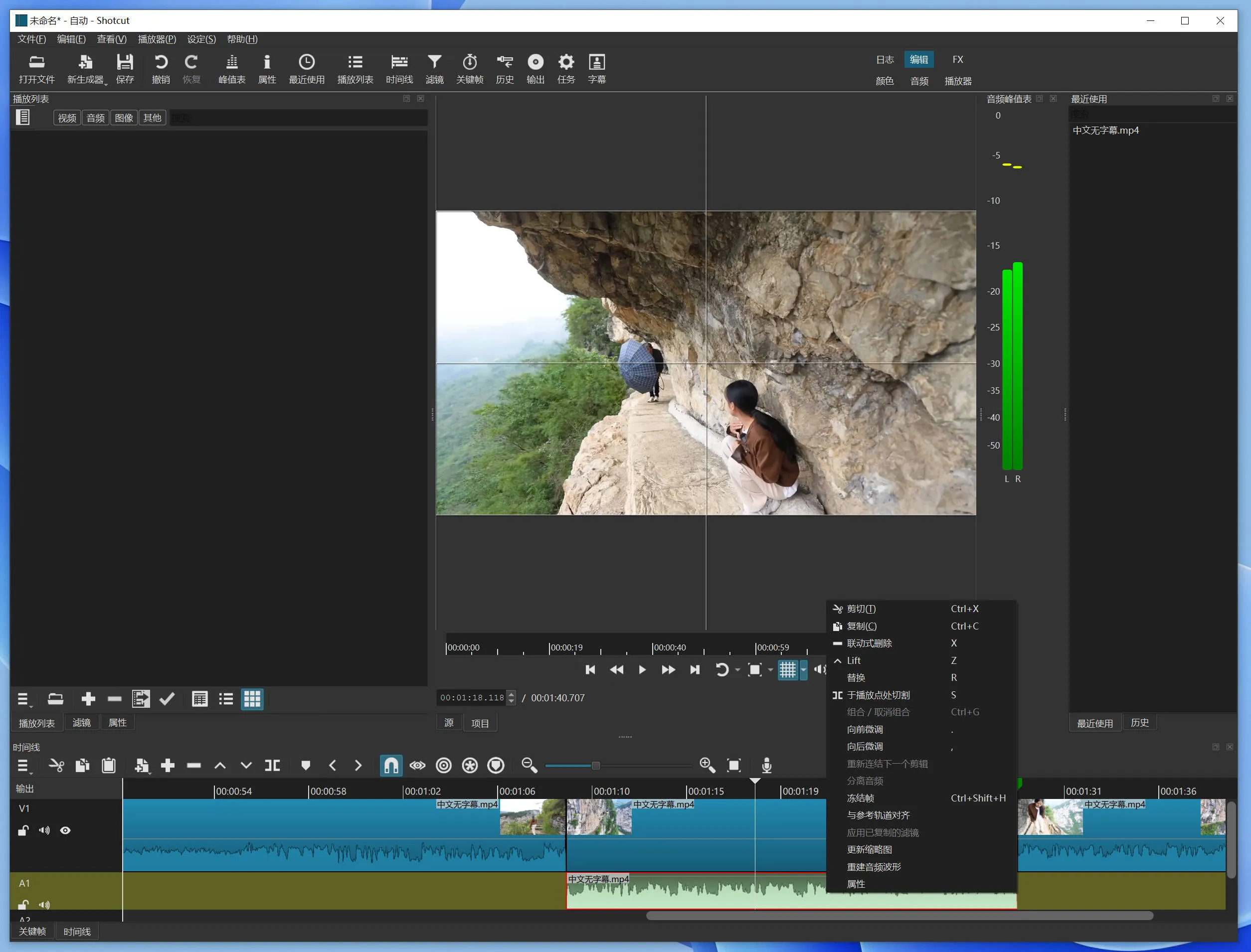1251x952 pixels.
Task: Toggle the snap magnet in timeline toolbar
Action: point(390,765)
